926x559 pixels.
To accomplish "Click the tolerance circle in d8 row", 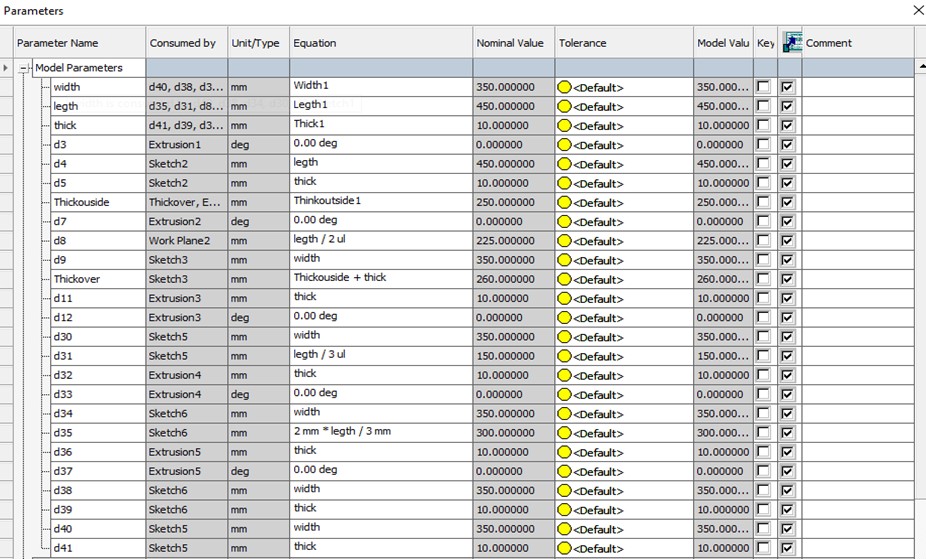I will pyautogui.click(x=564, y=241).
